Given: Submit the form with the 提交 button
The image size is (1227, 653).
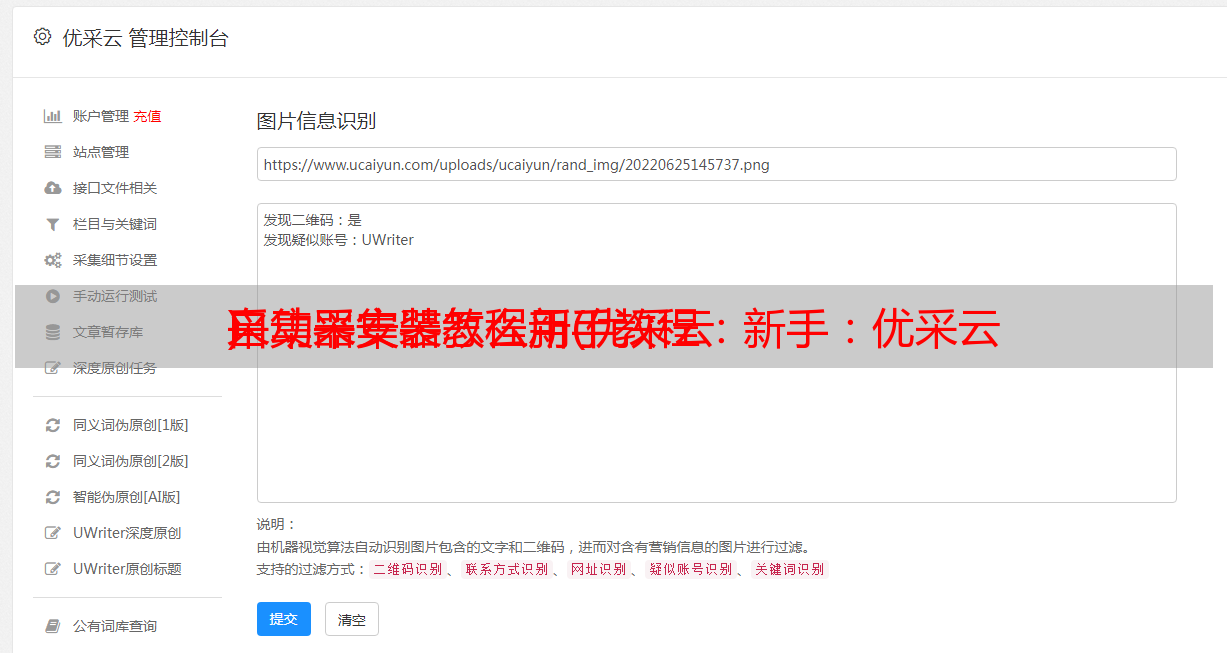Looking at the screenshot, I should 284,619.
